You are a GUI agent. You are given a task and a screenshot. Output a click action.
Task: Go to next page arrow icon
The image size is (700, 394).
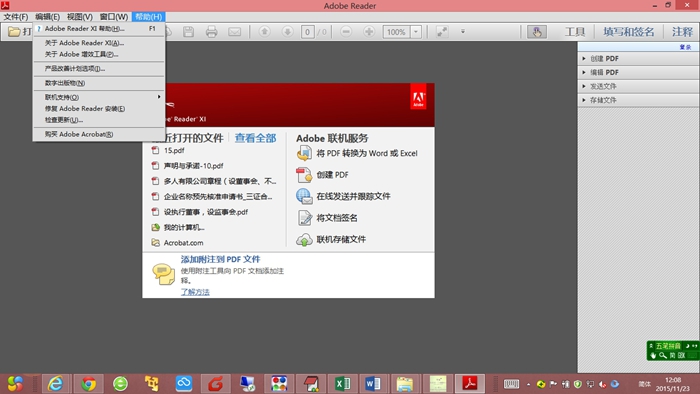click(287, 31)
